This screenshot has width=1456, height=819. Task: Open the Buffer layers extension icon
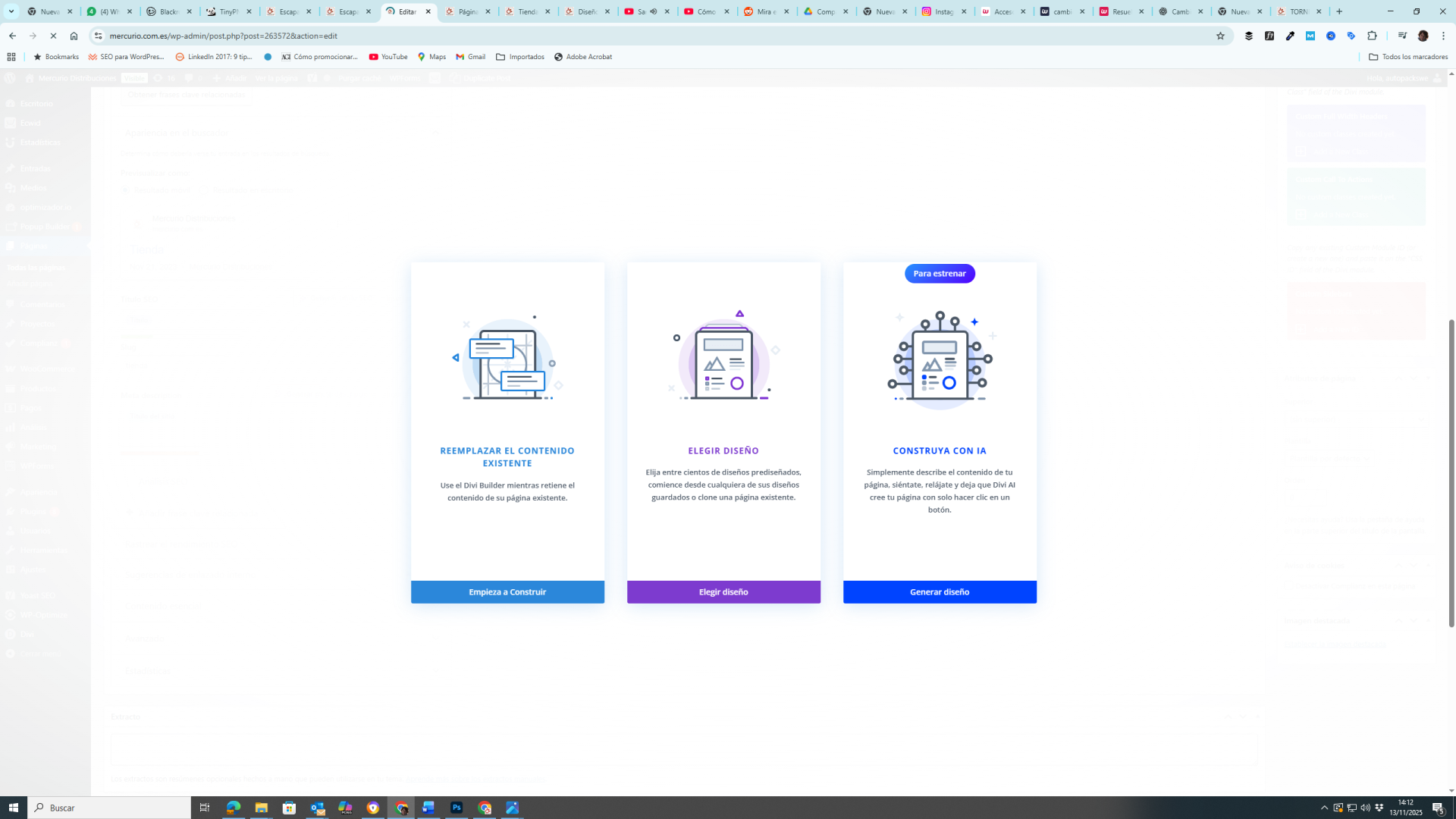pyautogui.click(x=1249, y=36)
